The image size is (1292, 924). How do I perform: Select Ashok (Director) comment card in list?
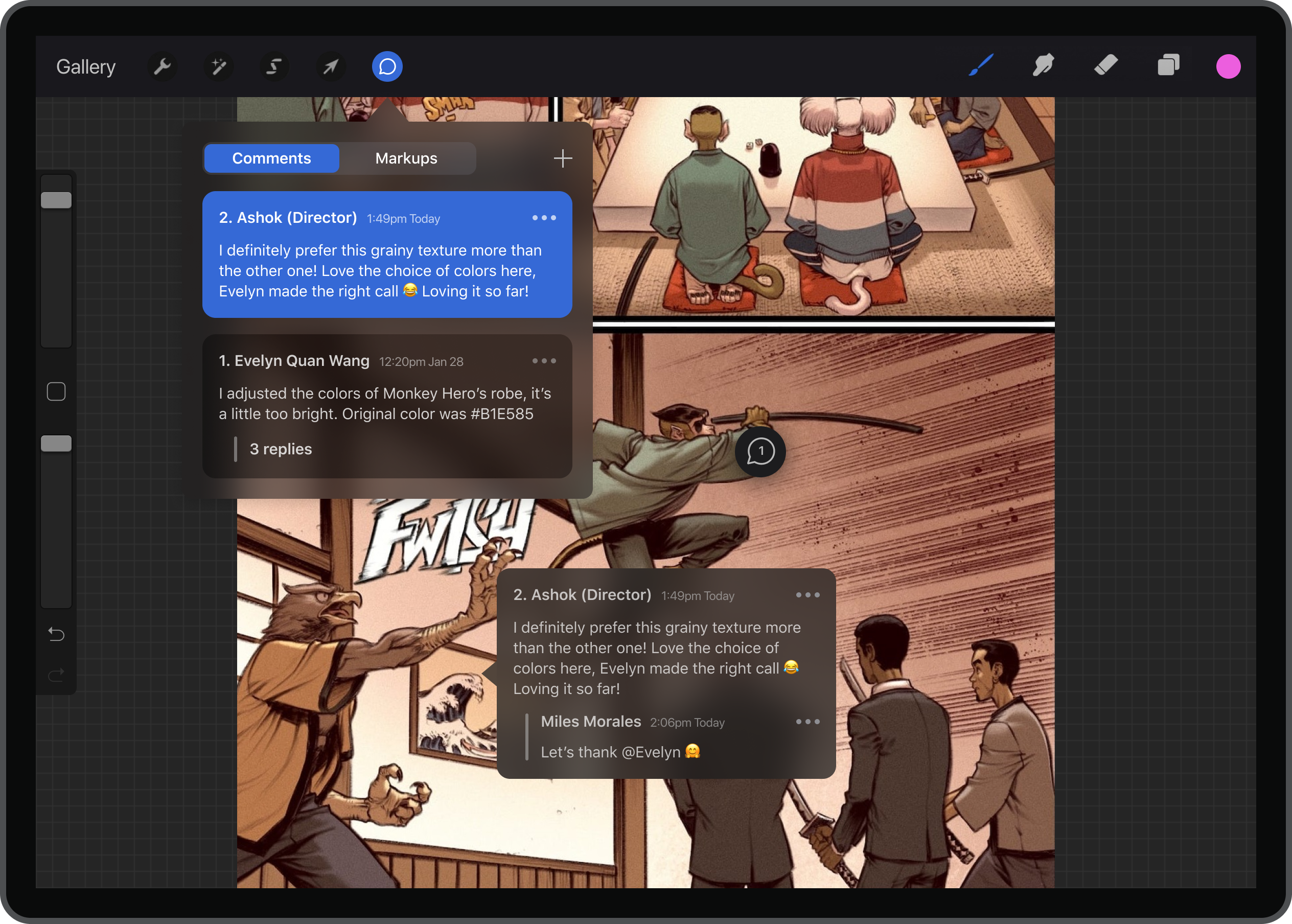click(x=387, y=255)
